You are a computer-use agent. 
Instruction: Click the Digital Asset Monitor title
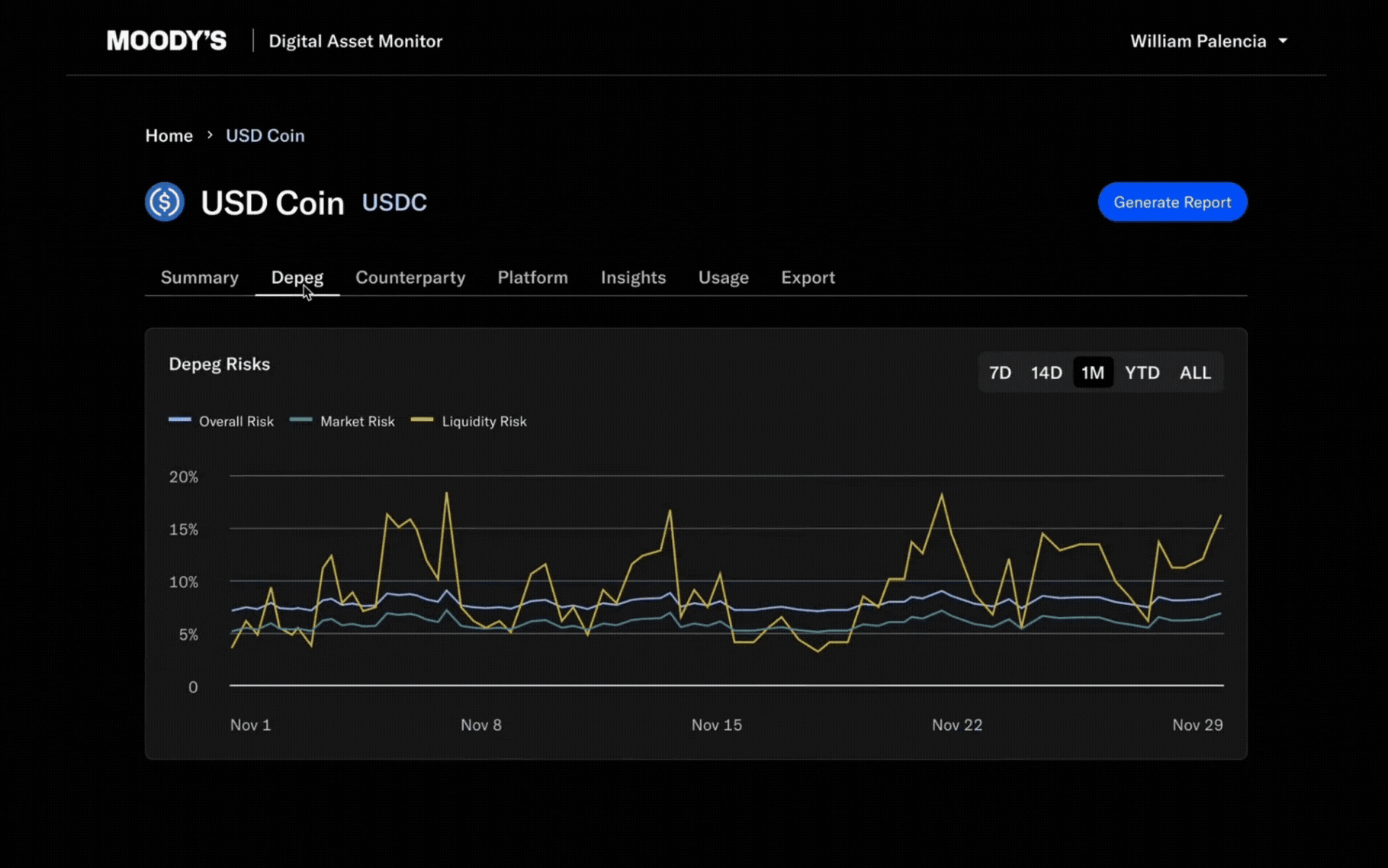pos(355,41)
